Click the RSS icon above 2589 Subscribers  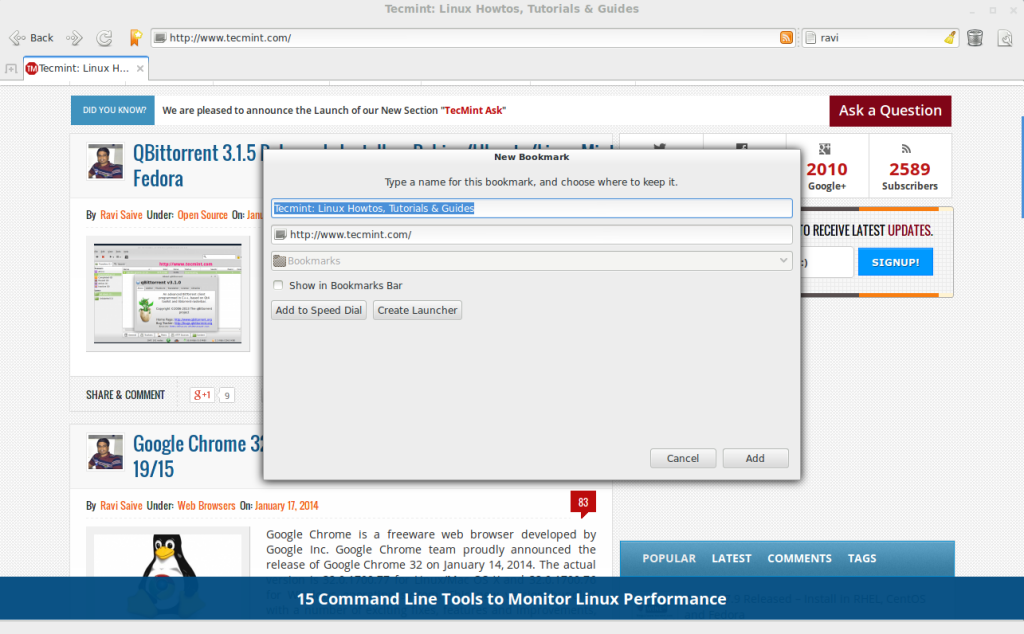[906, 149]
